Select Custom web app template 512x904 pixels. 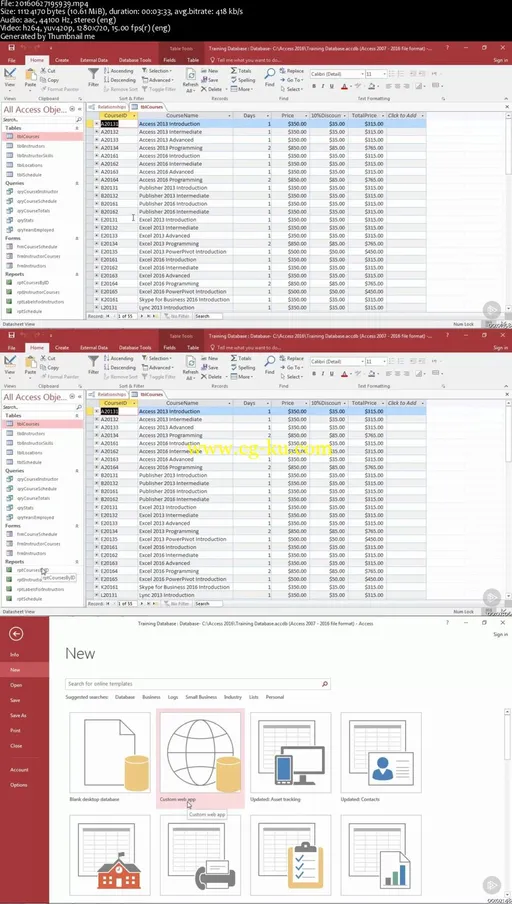(200, 757)
